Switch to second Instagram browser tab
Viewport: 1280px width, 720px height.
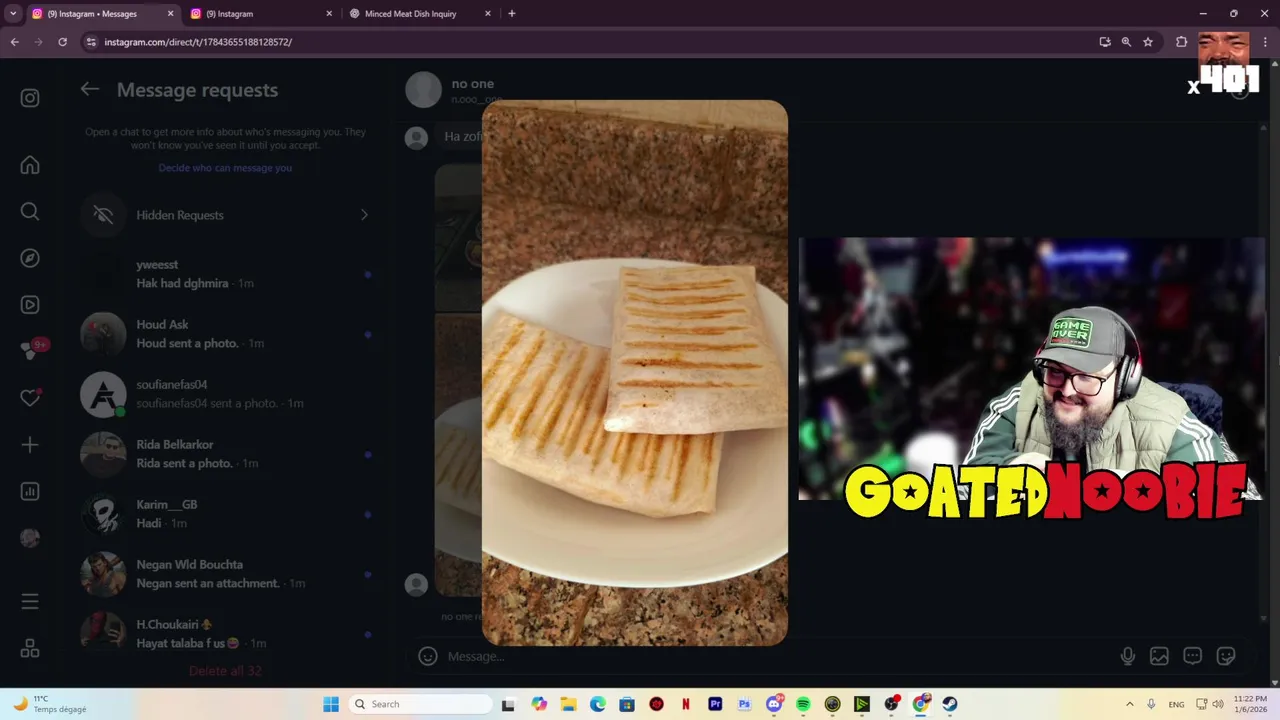262,14
